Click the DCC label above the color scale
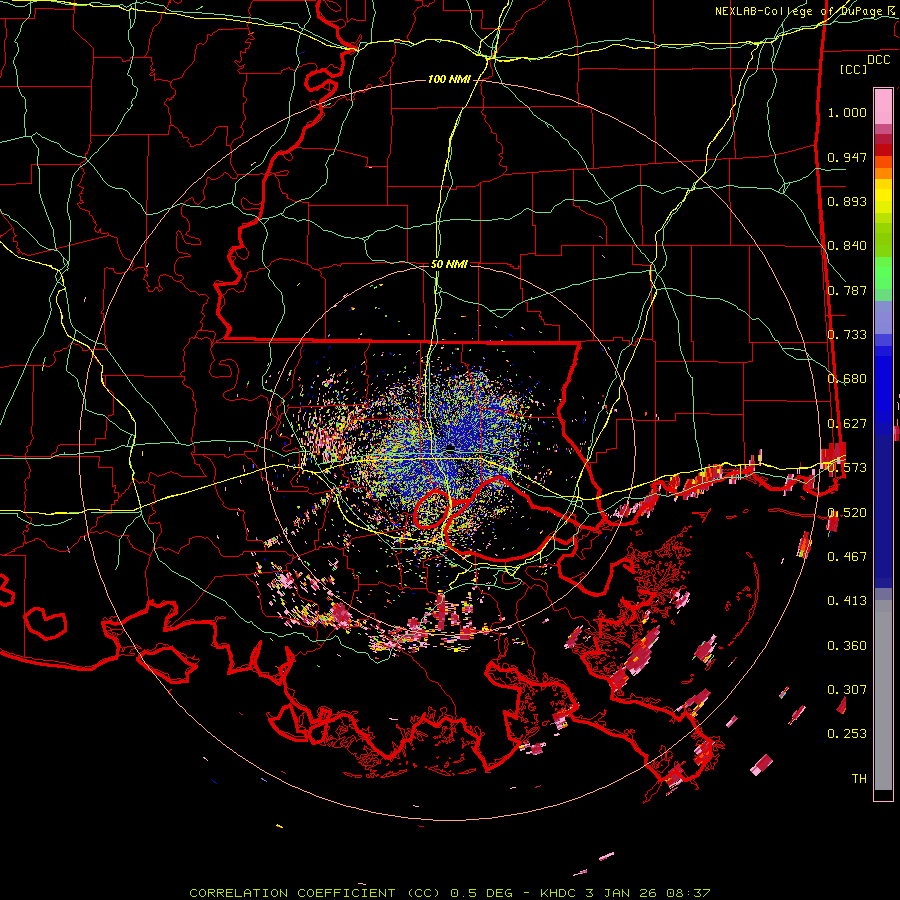 tap(878, 60)
